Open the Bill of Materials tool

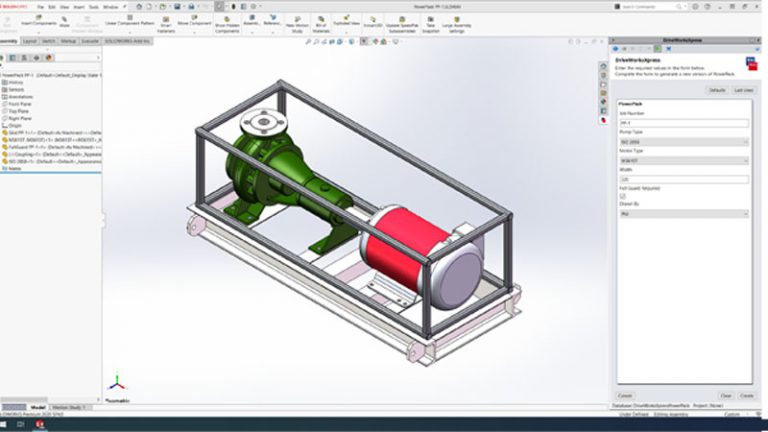click(321, 24)
